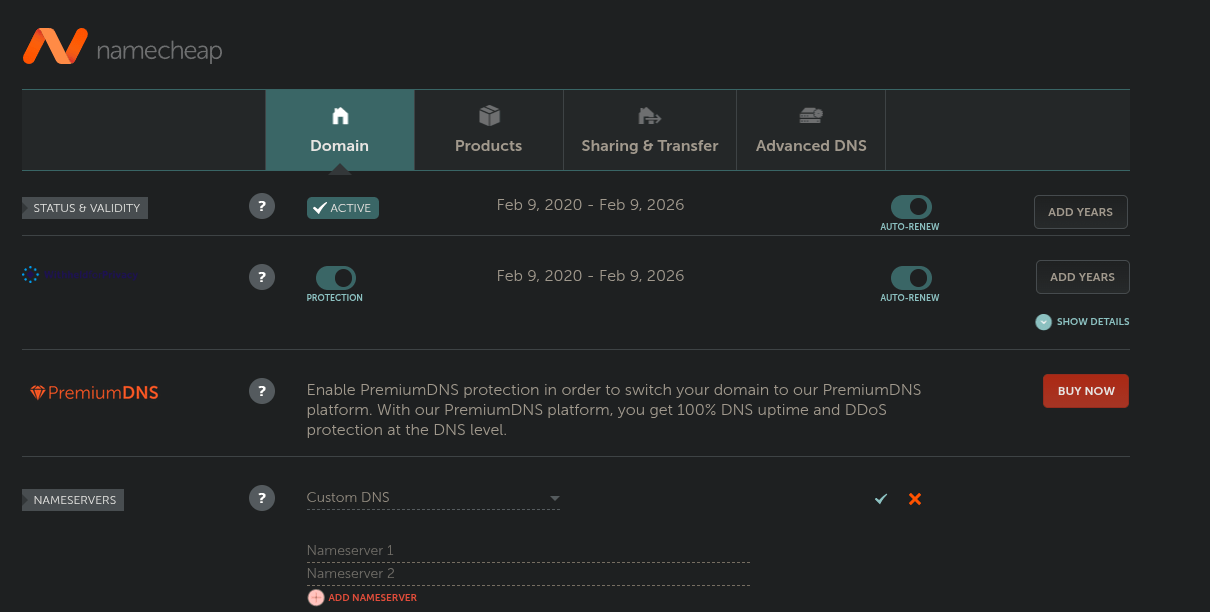Image resolution: width=1210 pixels, height=612 pixels.
Task: Click the Nameservers help question mark
Action: tap(262, 498)
